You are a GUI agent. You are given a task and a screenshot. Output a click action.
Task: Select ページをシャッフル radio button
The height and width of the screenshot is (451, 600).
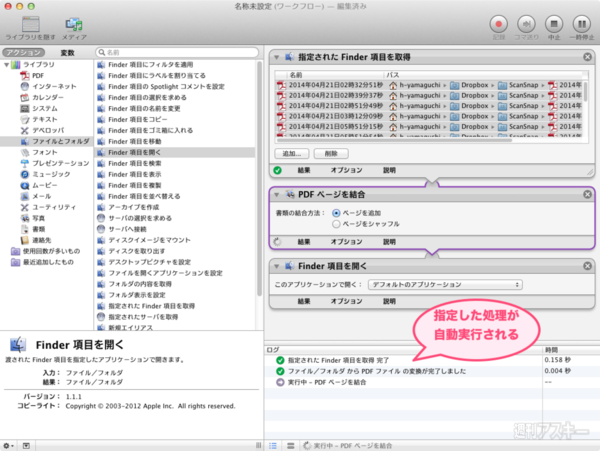click(x=336, y=224)
